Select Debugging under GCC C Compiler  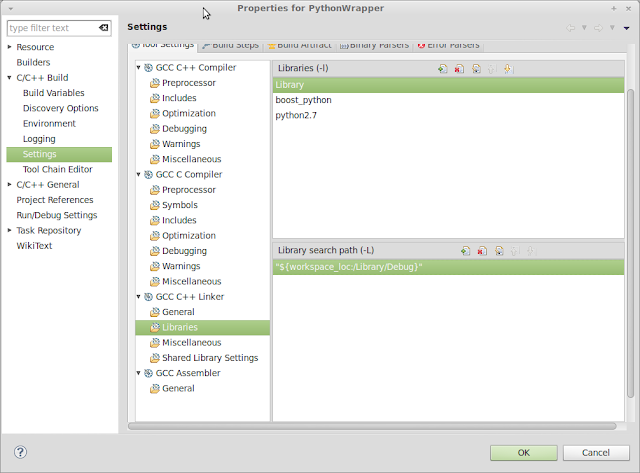coord(184,251)
